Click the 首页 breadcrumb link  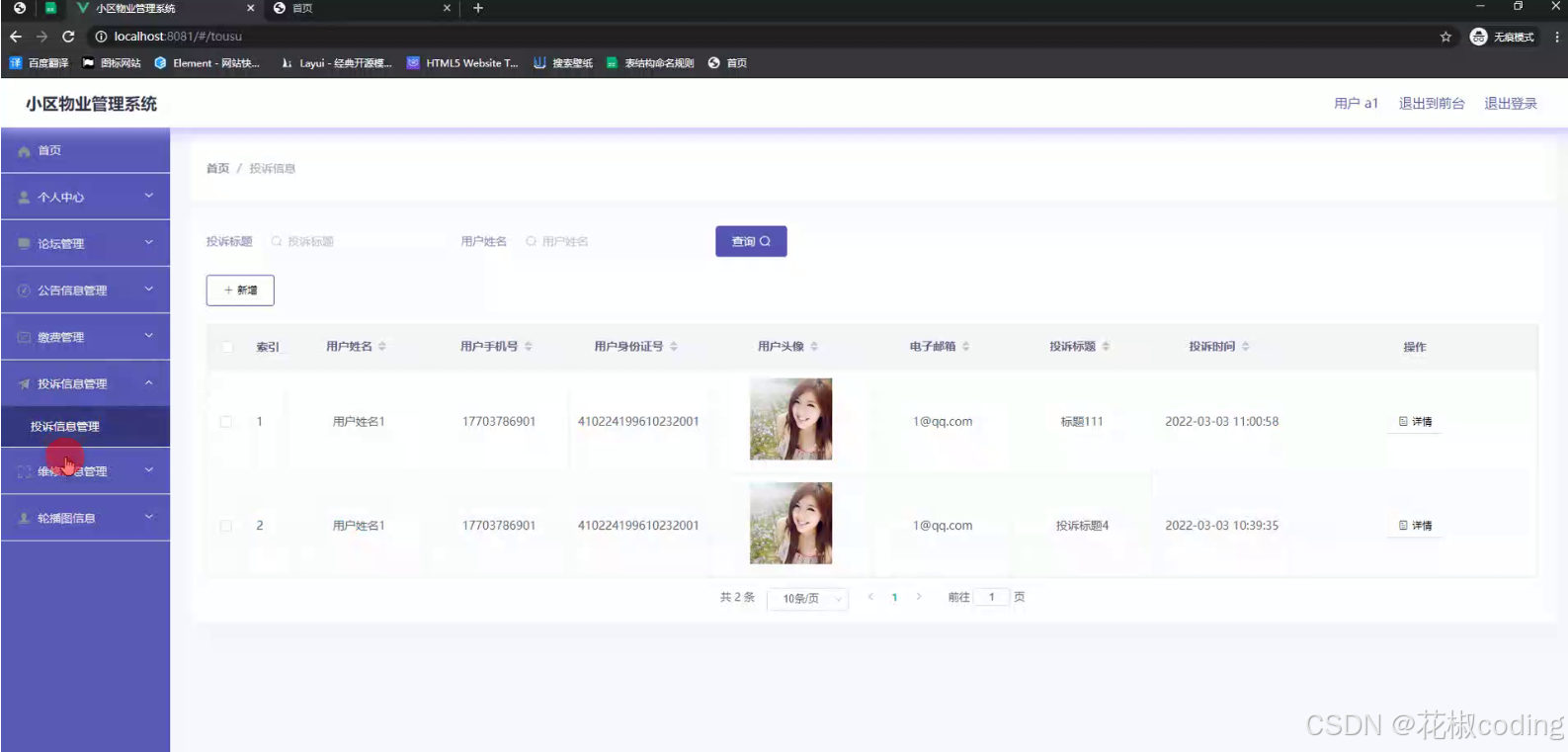point(217,169)
